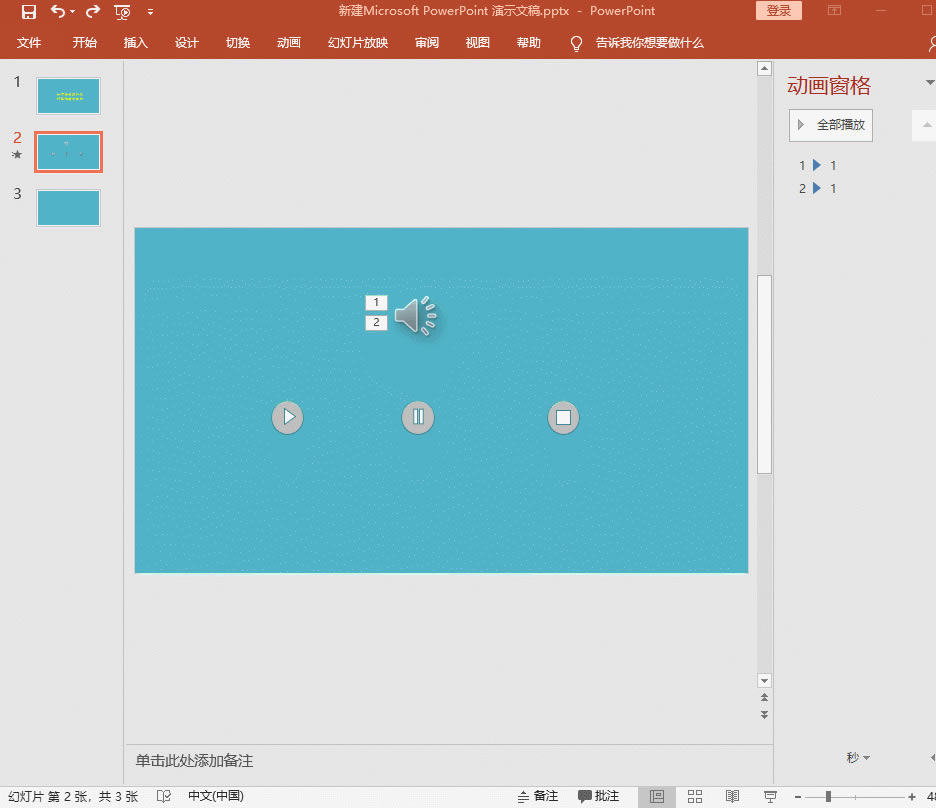This screenshot has width=936, height=808.
Task: Open the 动画 ribbon tab
Action: click(x=288, y=43)
